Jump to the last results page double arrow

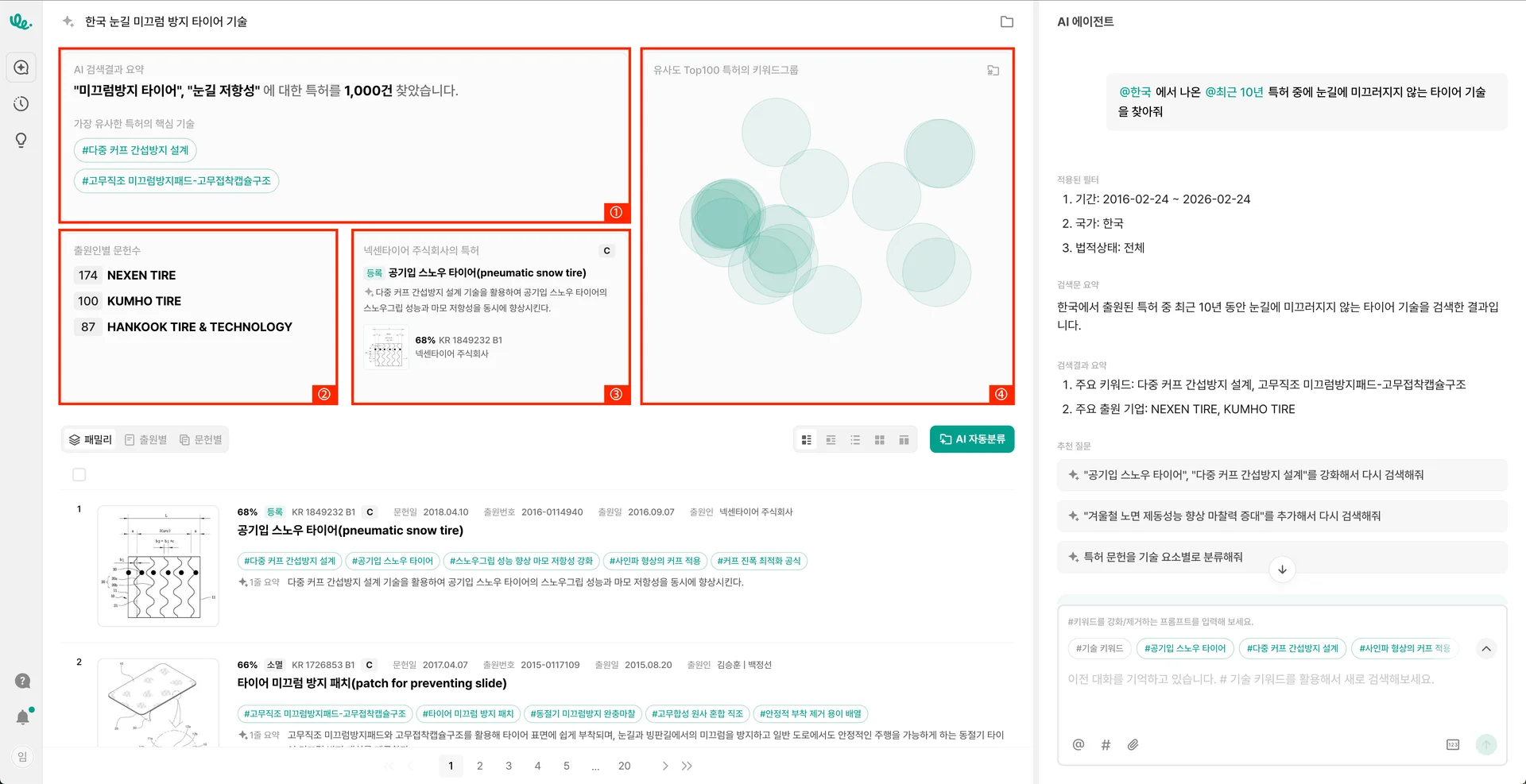[x=687, y=766]
